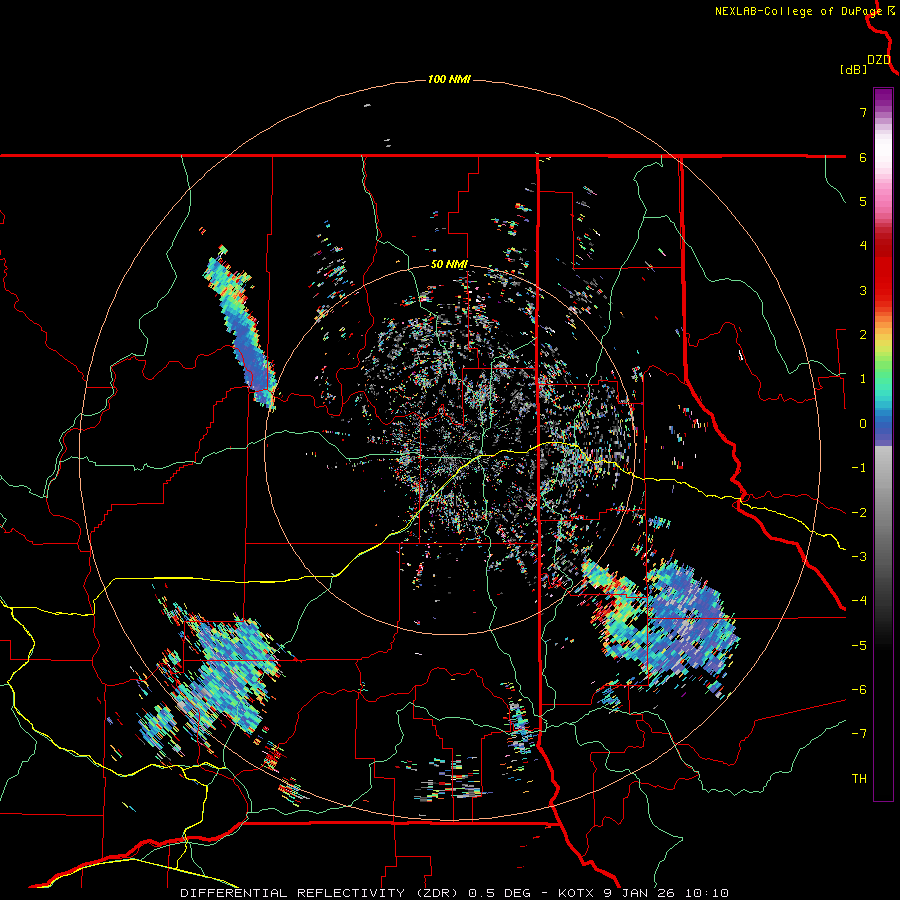
Task: Click the 2 value on color scale
Action: 863,335
